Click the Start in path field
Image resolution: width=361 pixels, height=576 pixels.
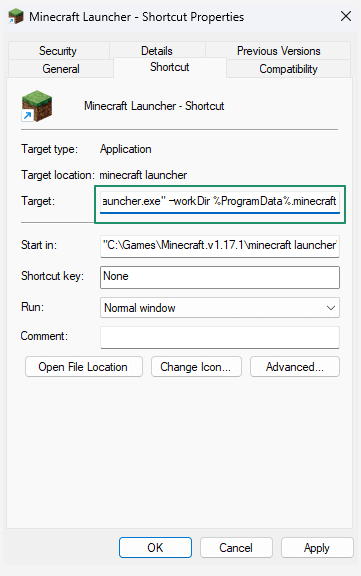click(220, 245)
